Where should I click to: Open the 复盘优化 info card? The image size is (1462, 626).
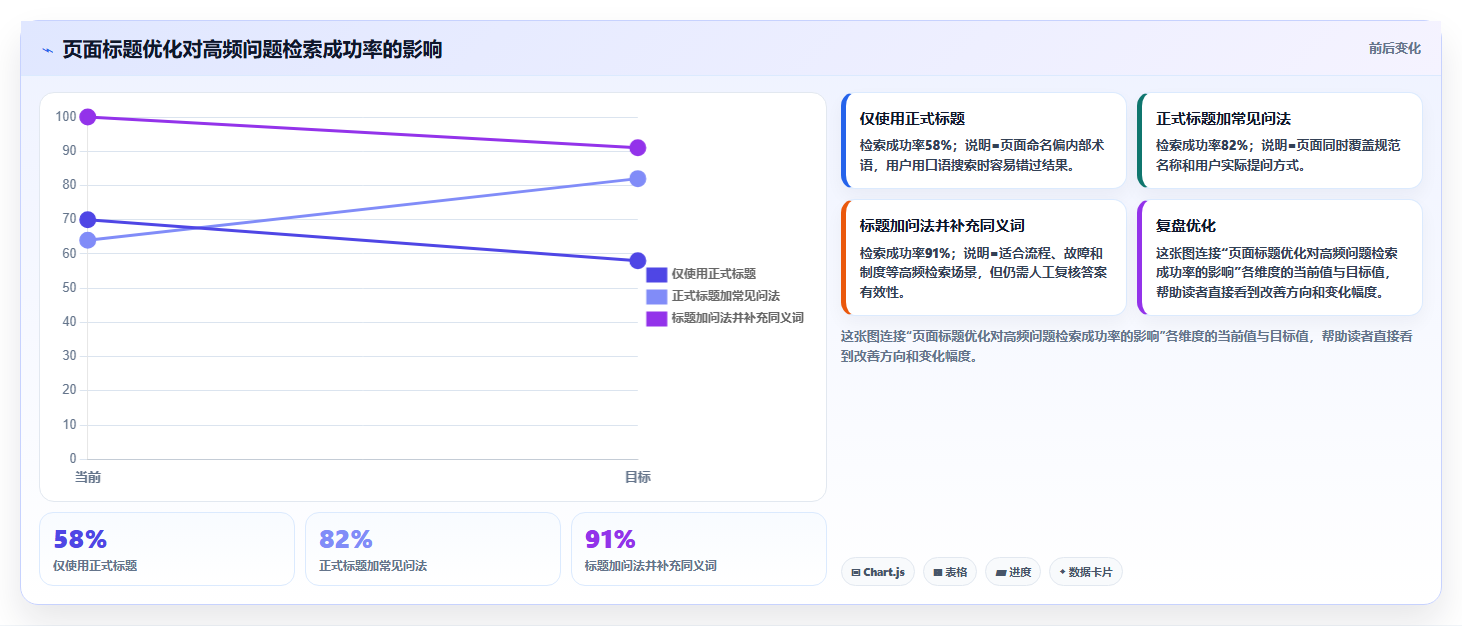tap(1280, 258)
